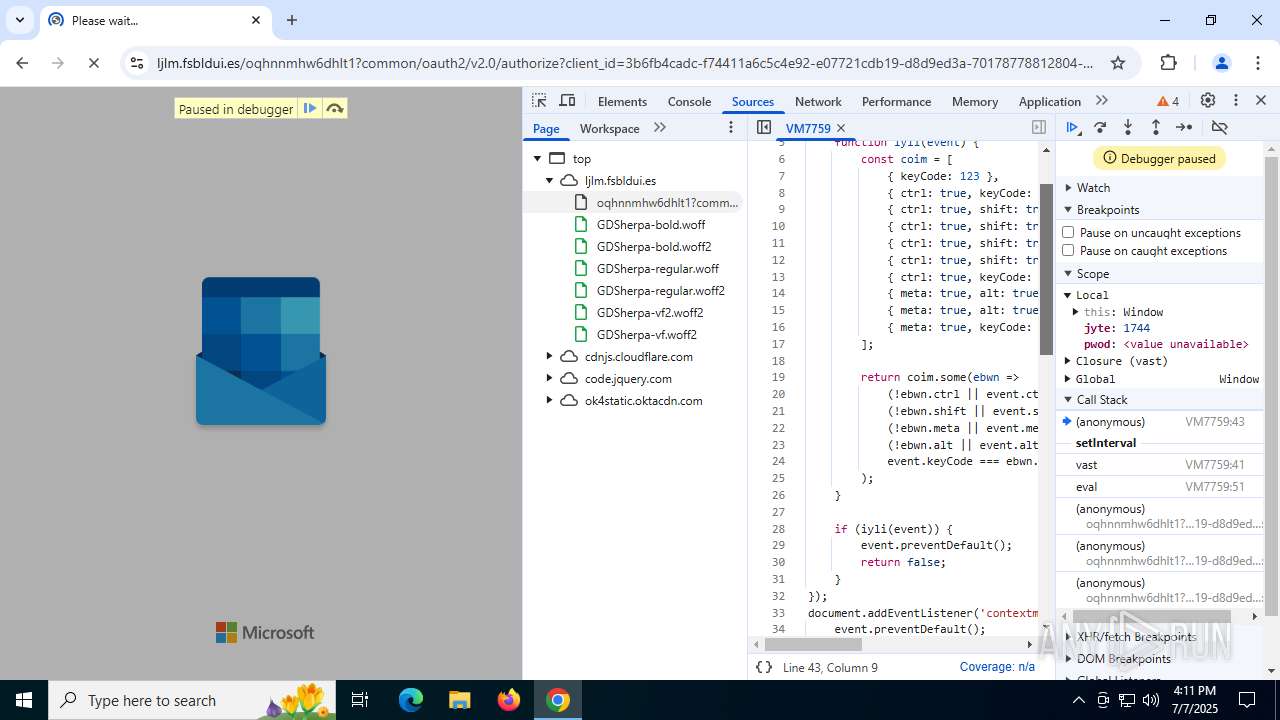
Task: Open the Chrome profile avatar
Action: pos(1221,63)
